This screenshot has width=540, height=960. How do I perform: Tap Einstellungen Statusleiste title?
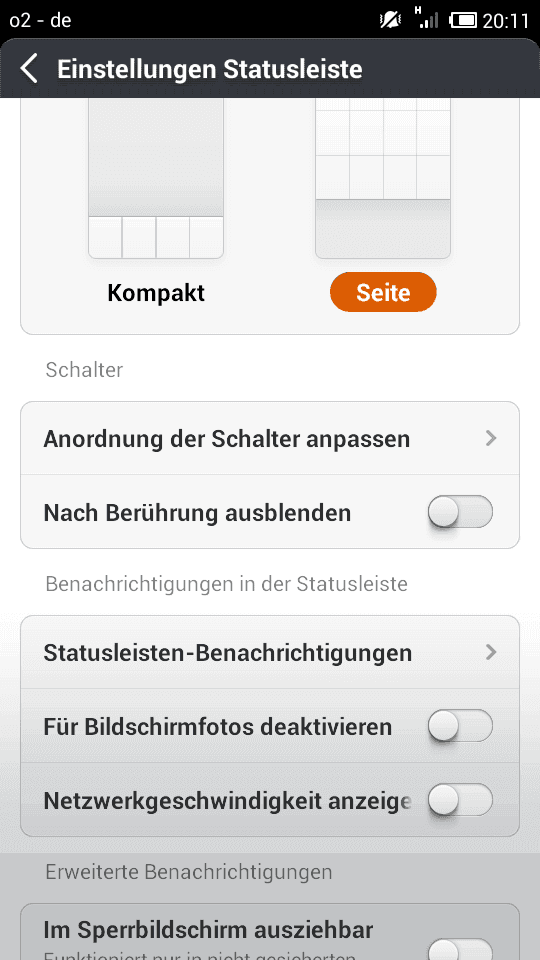[210, 69]
